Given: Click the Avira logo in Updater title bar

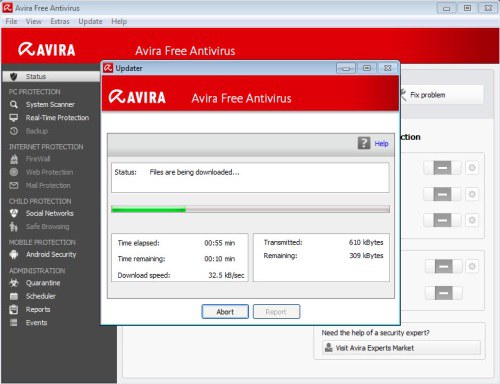Looking at the screenshot, I should (108, 68).
